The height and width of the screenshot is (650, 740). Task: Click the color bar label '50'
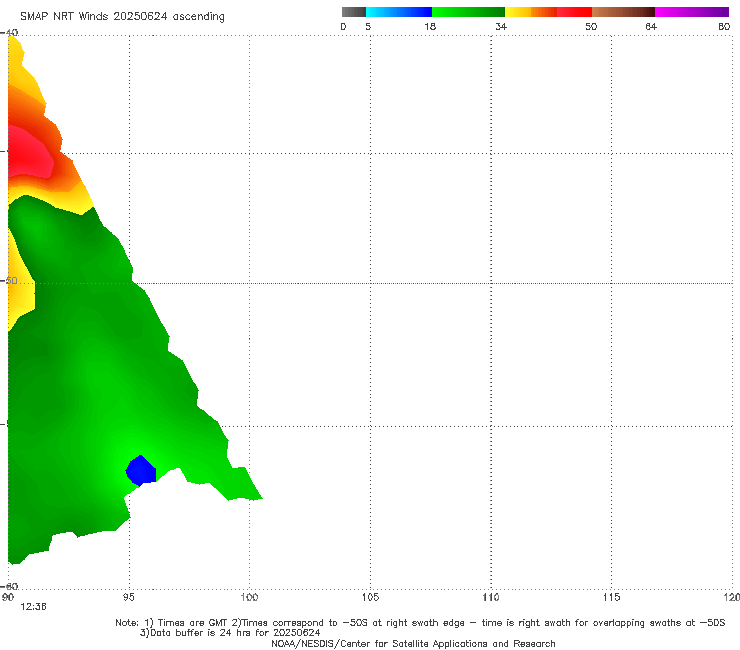point(591,27)
